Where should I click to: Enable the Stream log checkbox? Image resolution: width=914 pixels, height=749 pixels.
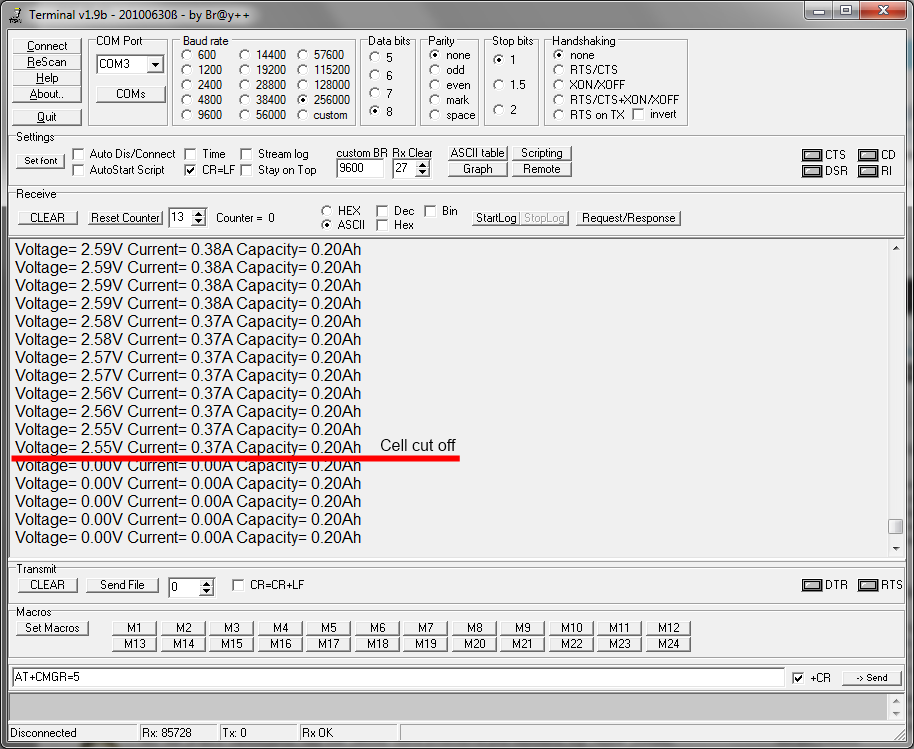246,154
